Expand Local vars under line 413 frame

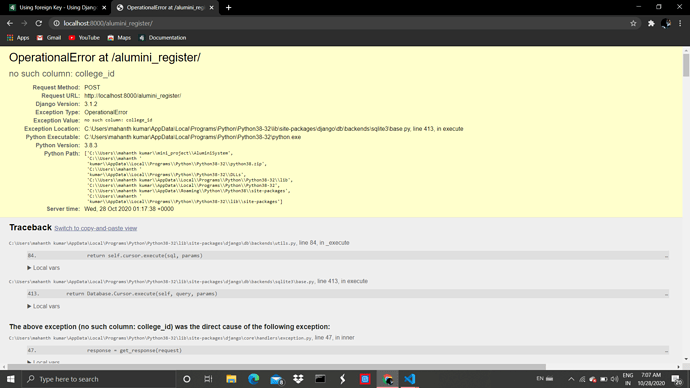(44, 306)
